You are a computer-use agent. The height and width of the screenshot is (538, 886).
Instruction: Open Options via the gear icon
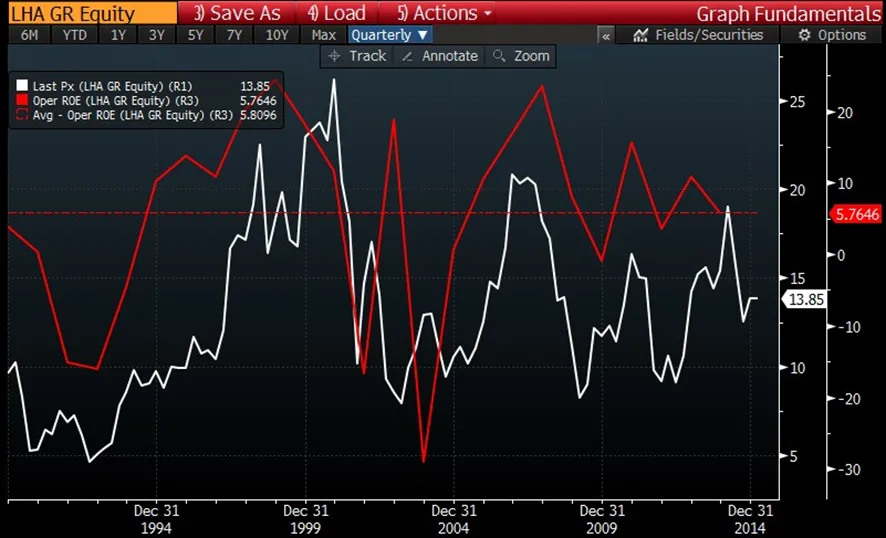tap(804, 35)
